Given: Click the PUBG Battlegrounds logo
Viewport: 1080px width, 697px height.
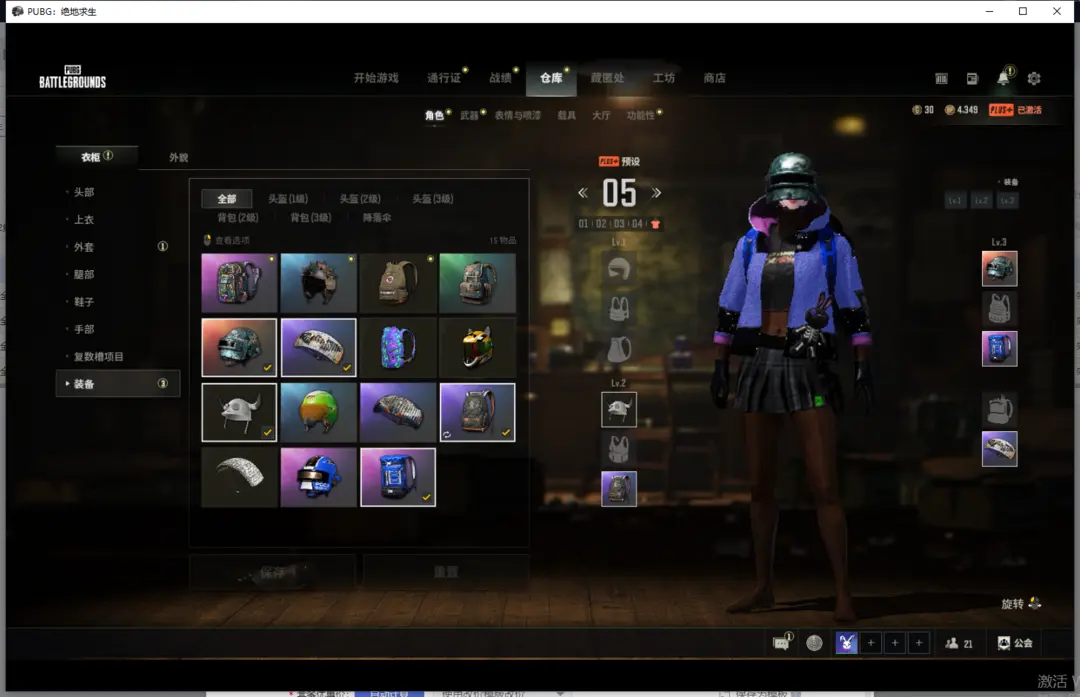Looking at the screenshot, I should 72,77.
